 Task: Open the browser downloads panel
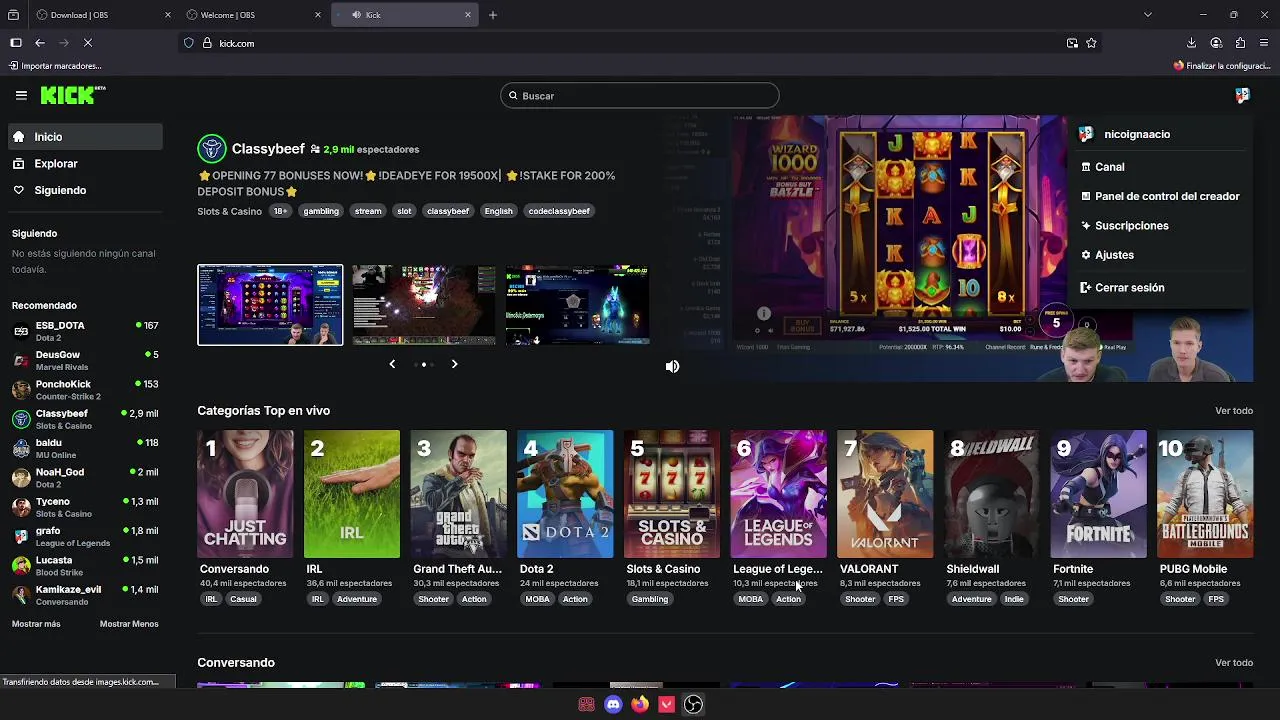[1191, 43]
